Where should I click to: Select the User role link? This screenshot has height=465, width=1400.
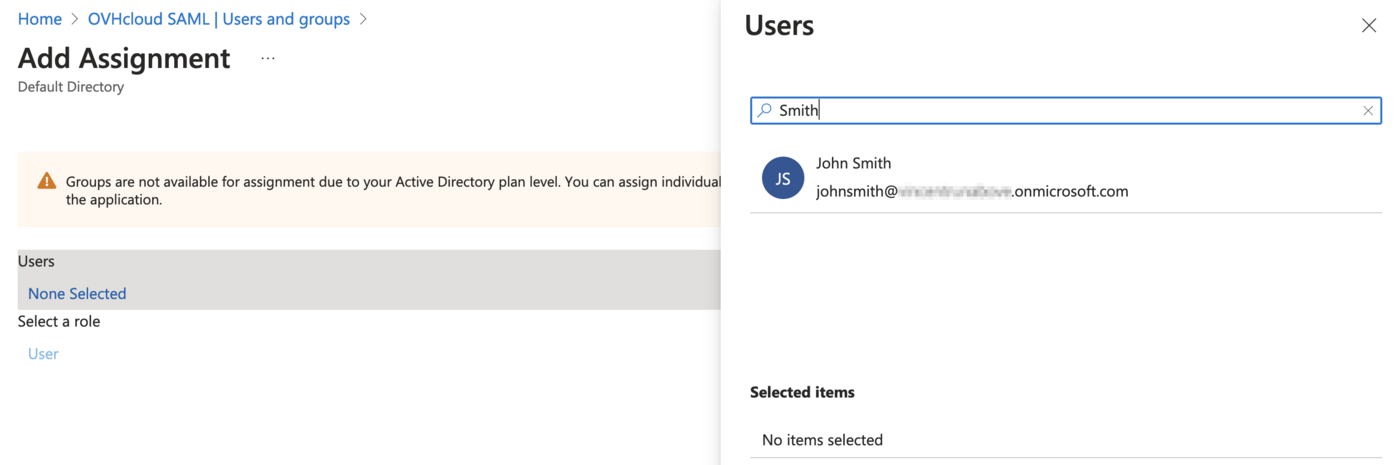coord(43,353)
